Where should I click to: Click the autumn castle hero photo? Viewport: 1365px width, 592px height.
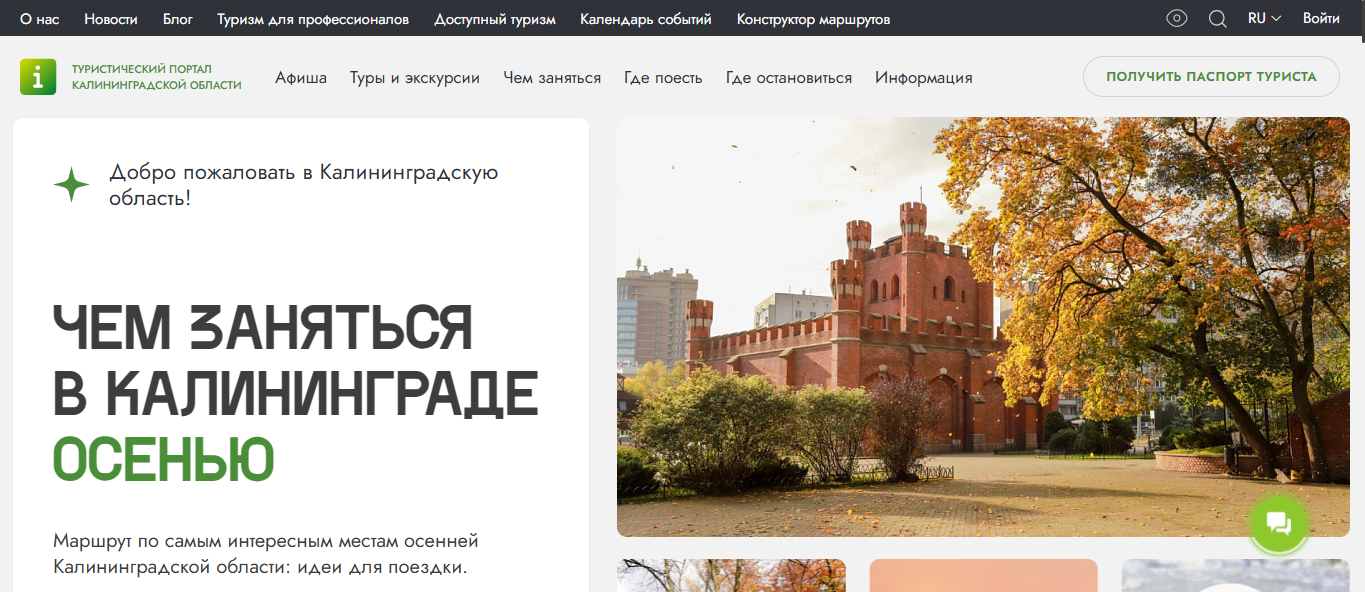coord(982,327)
